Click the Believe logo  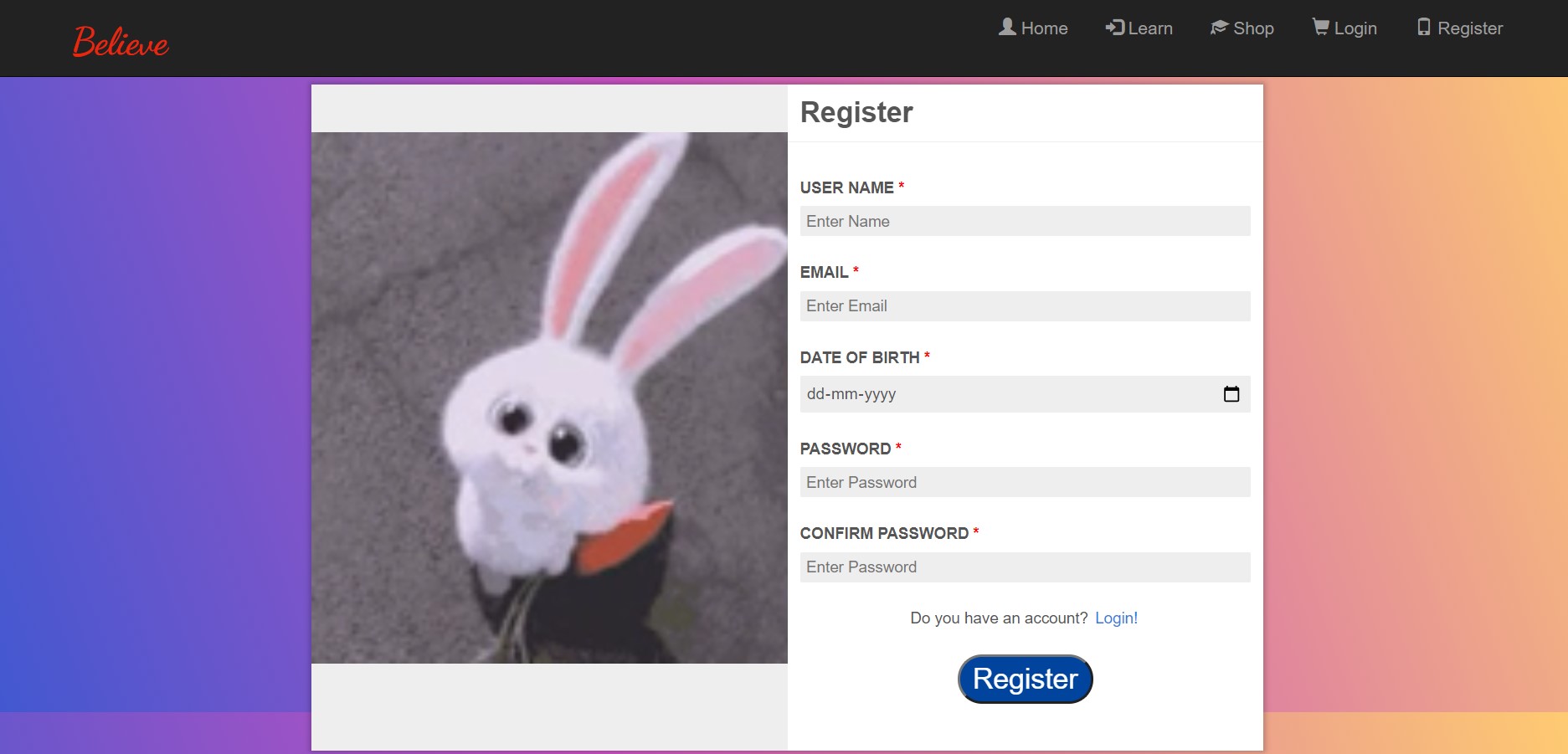click(x=121, y=42)
